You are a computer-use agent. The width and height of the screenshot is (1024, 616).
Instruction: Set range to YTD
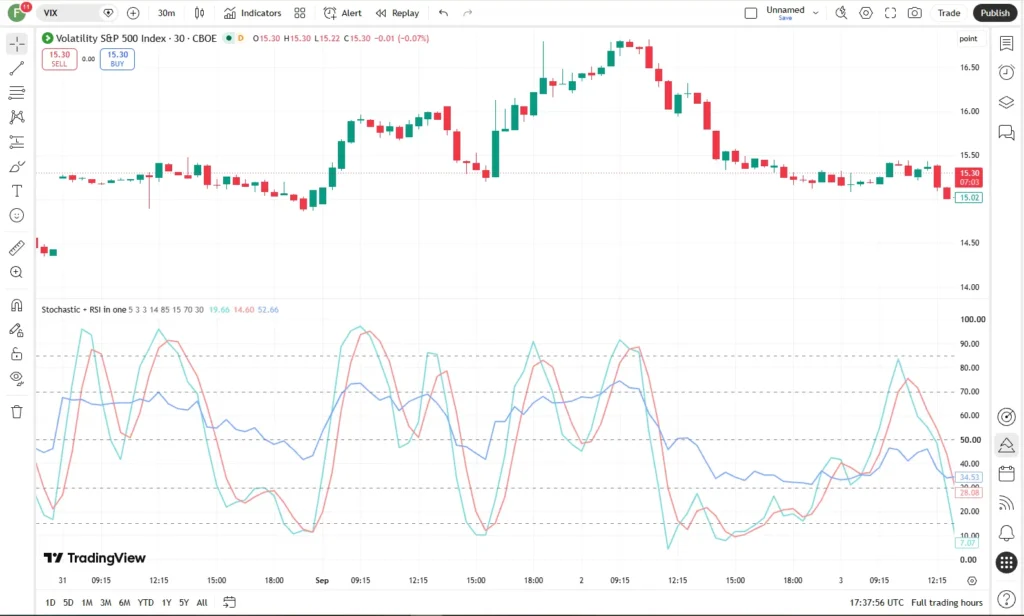tap(146, 602)
